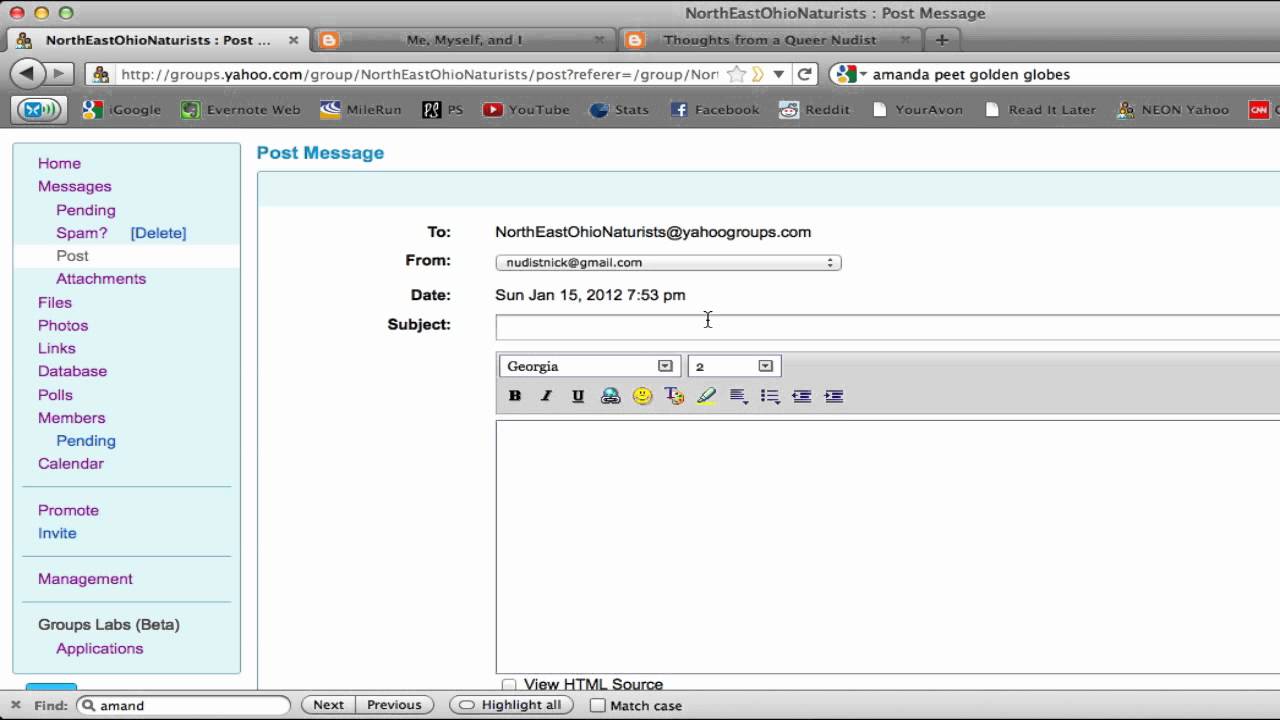Open the Georgia font family dropdown
Screen dimensions: 1280x720
point(664,366)
